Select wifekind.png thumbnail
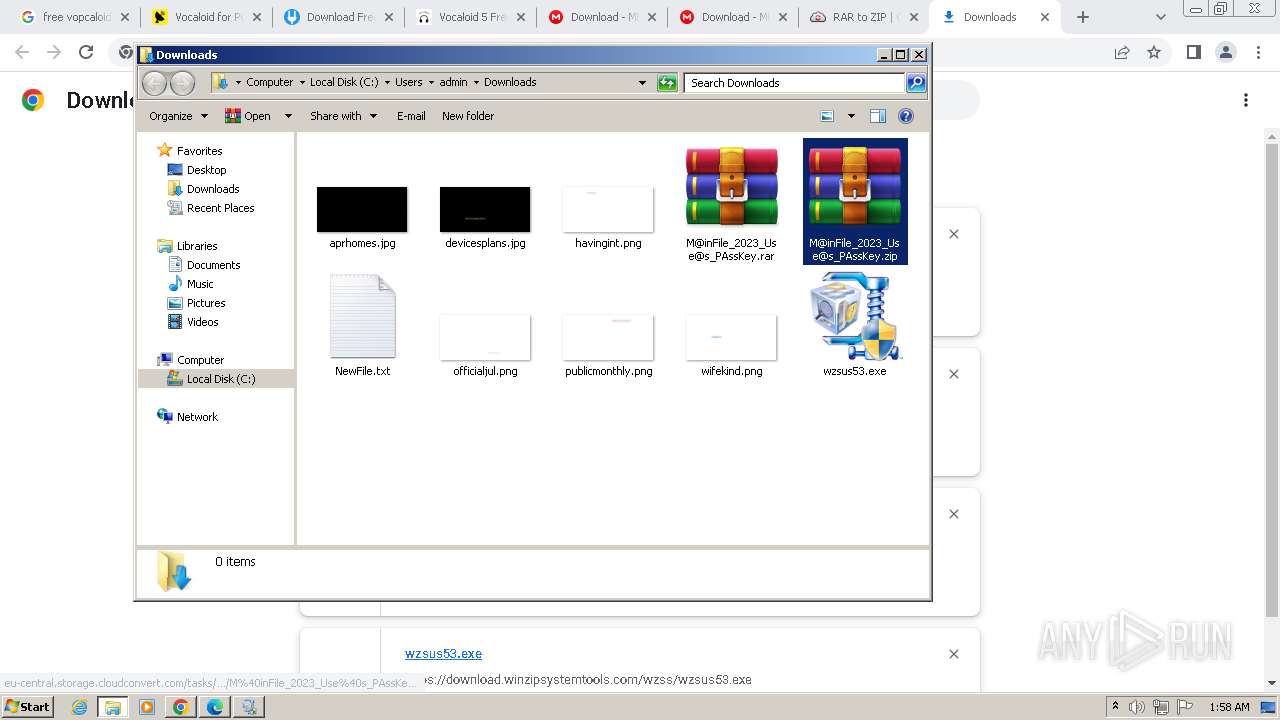 (731, 337)
